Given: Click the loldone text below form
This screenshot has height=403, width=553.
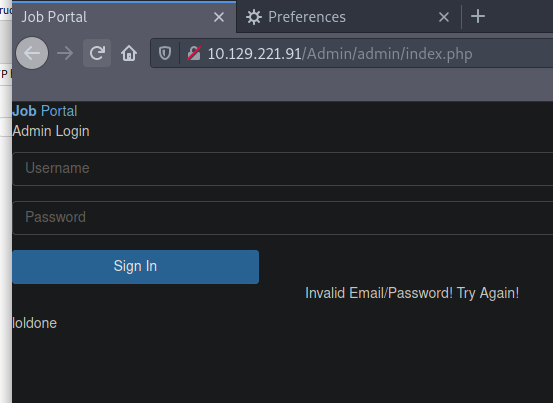Looking at the screenshot, I should pyautogui.click(x=35, y=323).
